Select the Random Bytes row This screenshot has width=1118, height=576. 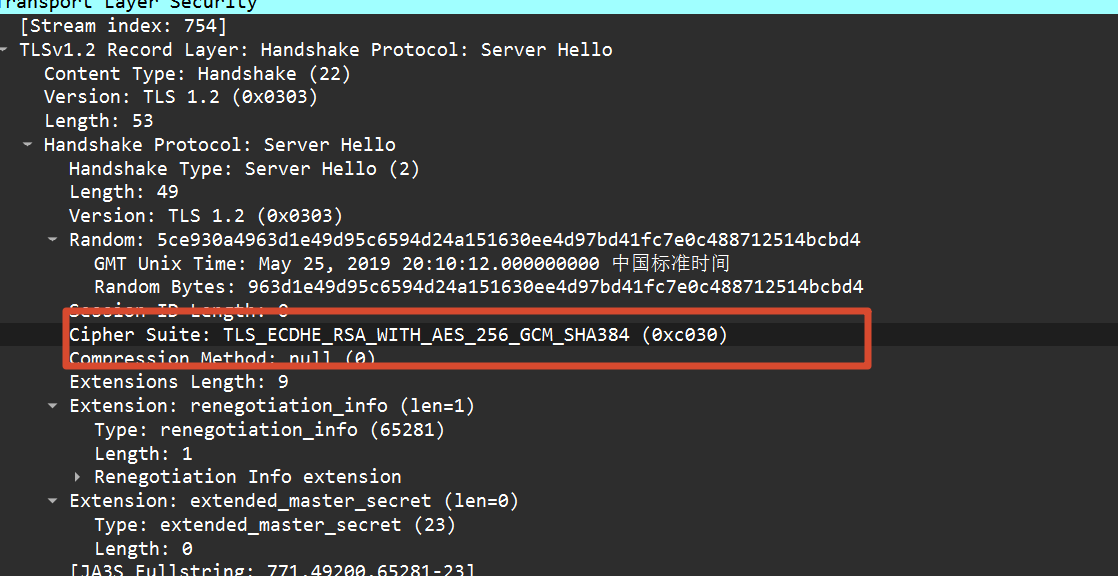coord(478,287)
